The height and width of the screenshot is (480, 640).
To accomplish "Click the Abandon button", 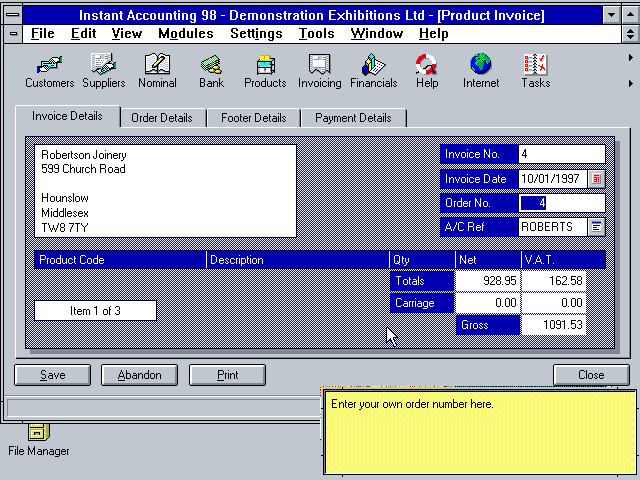I will [x=140, y=375].
